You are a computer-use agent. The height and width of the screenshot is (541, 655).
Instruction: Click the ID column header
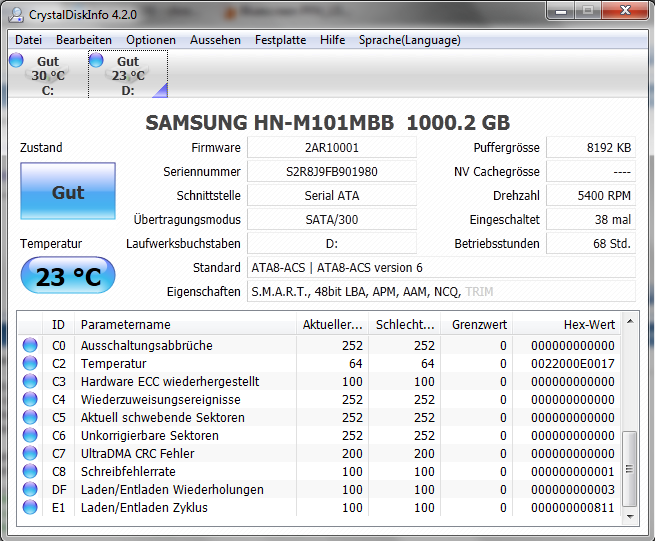58,325
